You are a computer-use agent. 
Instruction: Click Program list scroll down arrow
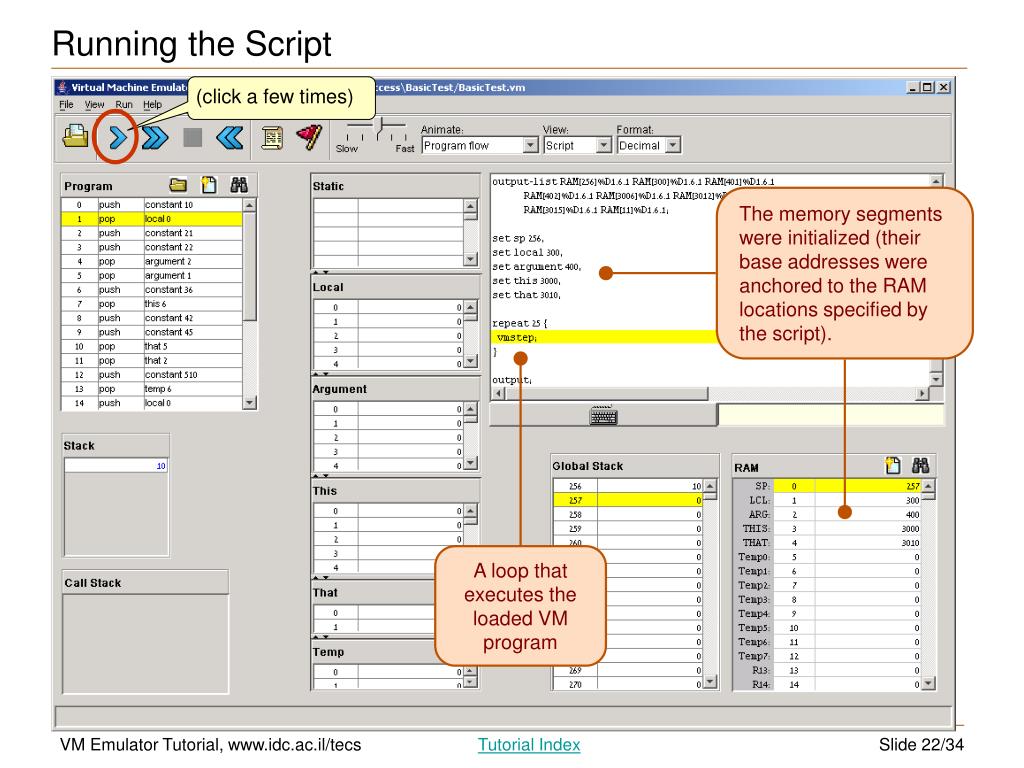249,403
